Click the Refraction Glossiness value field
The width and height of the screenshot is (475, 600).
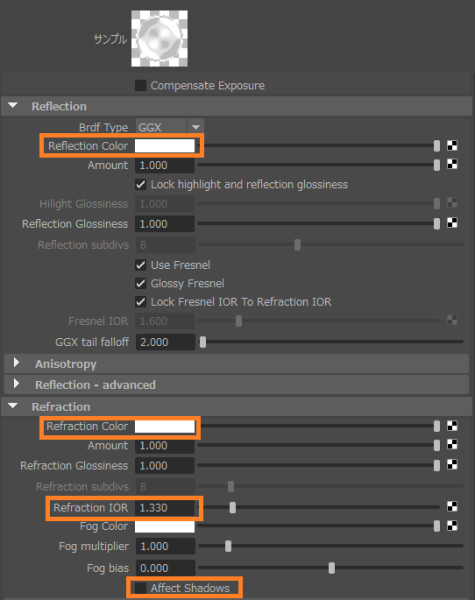coord(165,466)
